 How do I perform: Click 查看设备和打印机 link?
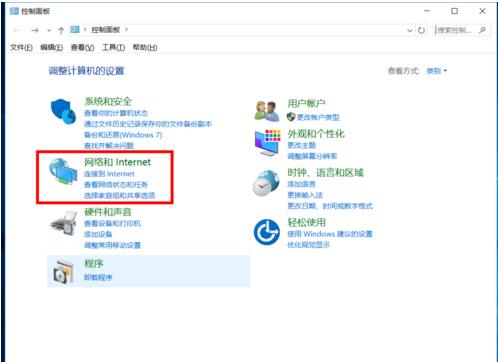[x=112, y=223]
